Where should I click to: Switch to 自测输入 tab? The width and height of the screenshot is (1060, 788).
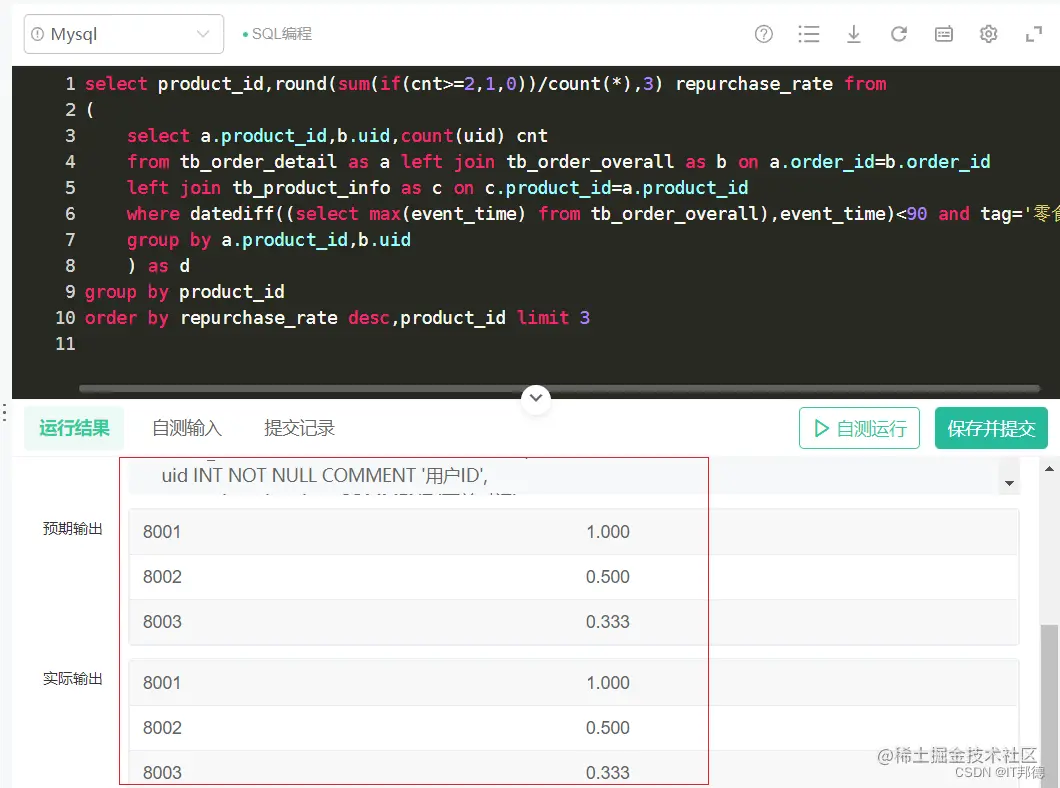coord(187,428)
